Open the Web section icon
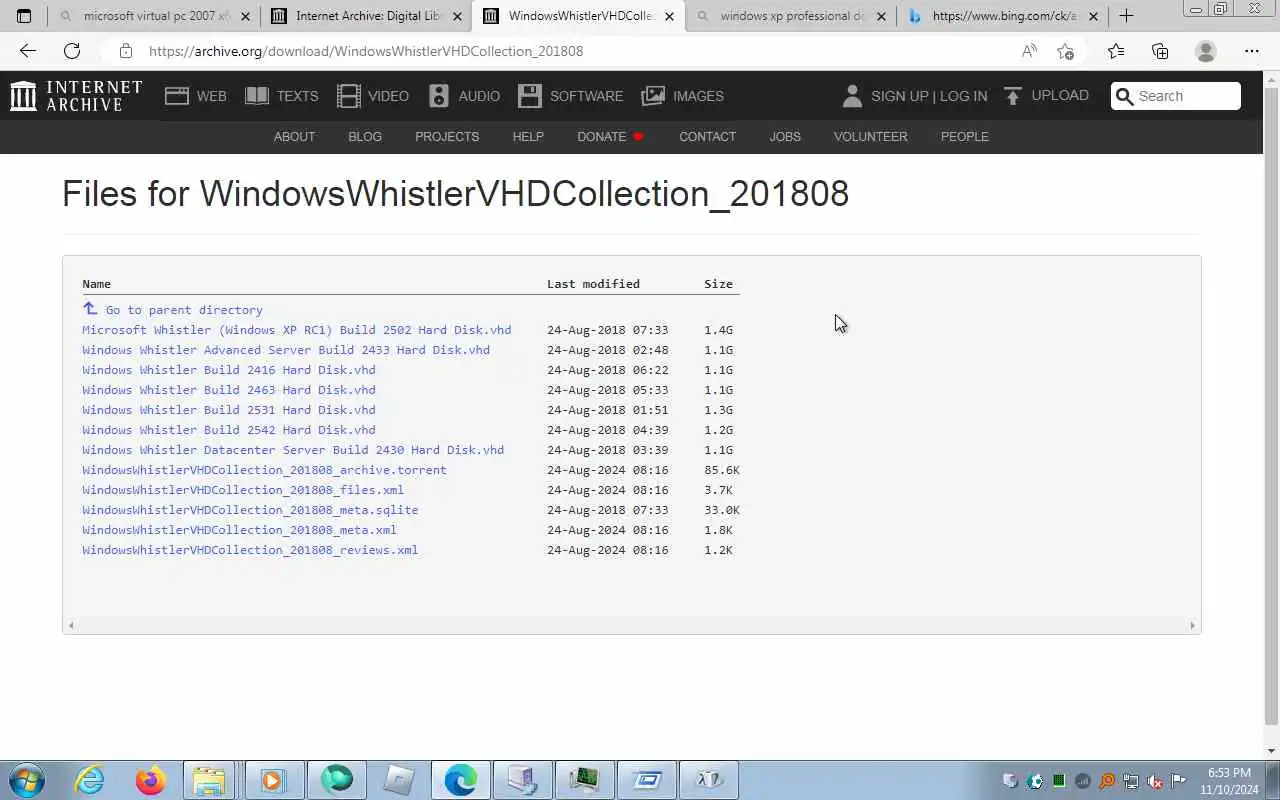The image size is (1280, 800). [x=177, y=96]
